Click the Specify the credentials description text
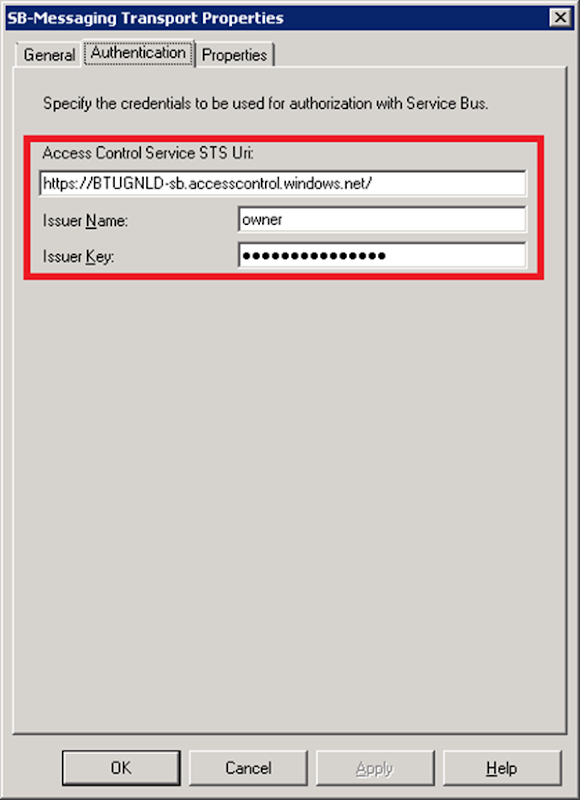 (x=265, y=103)
